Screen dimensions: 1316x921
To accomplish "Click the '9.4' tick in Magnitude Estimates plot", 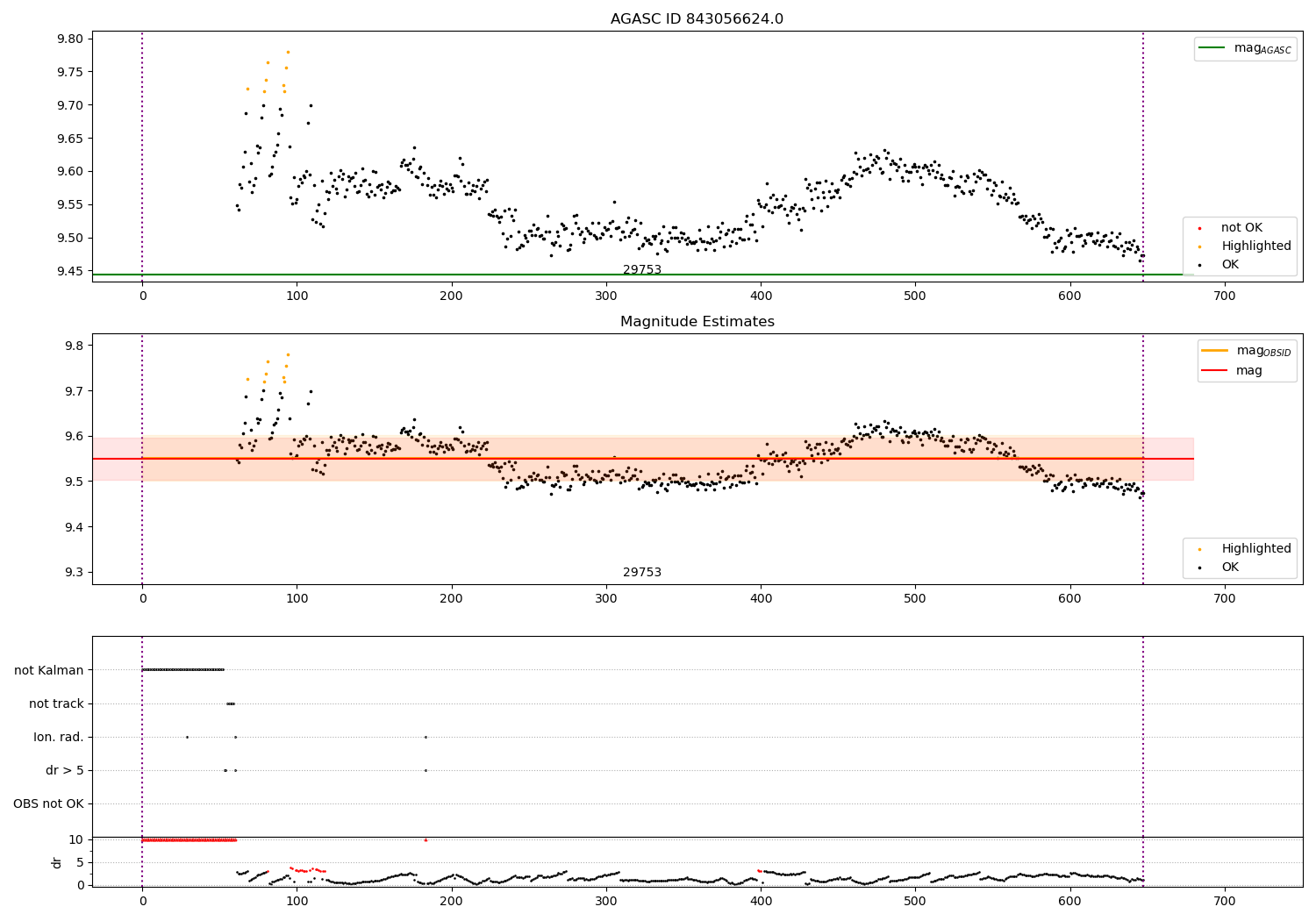I will [x=75, y=527].
